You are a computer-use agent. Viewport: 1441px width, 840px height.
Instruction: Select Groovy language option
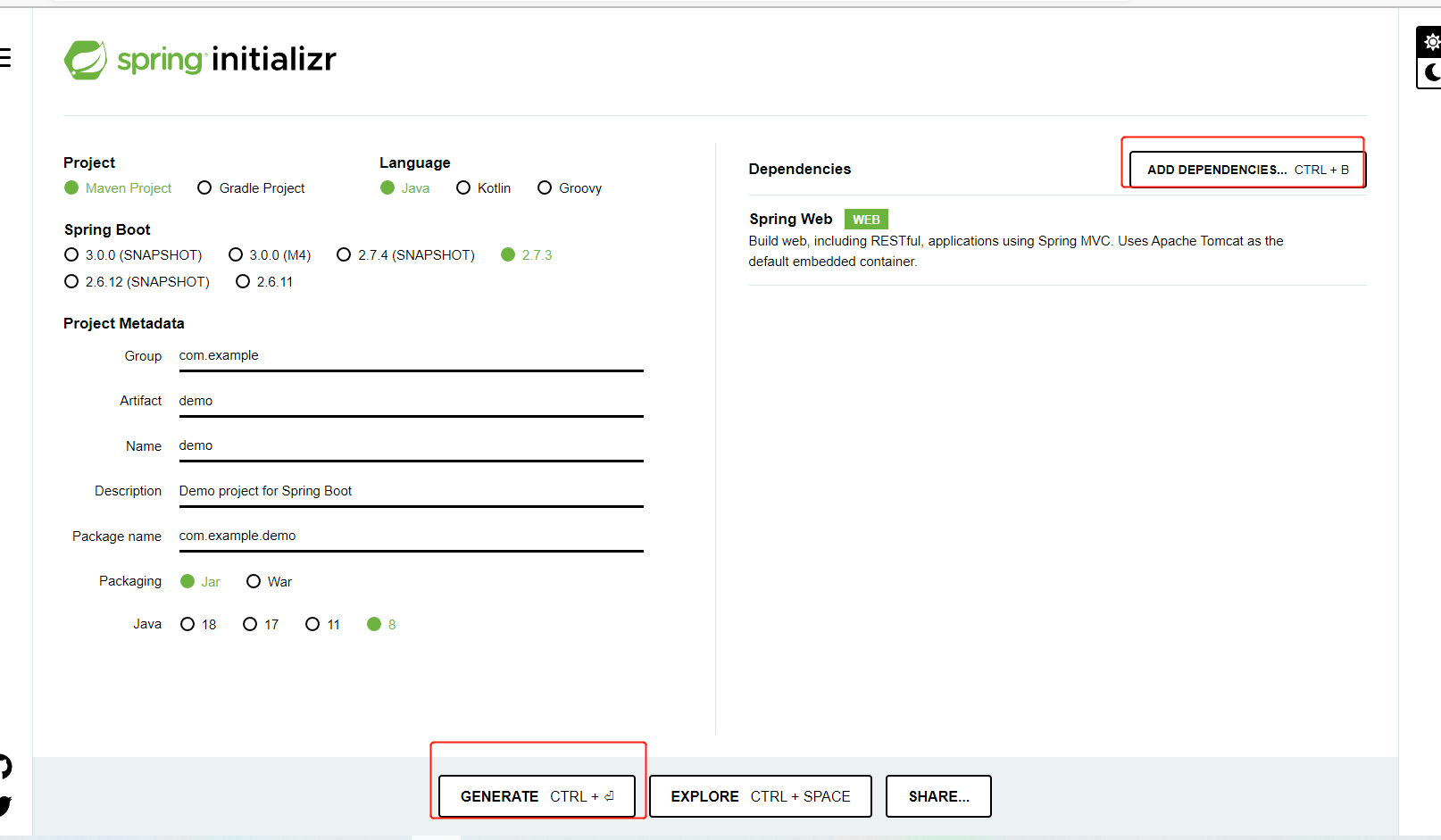pyautogui.click(x=545, y=188)
